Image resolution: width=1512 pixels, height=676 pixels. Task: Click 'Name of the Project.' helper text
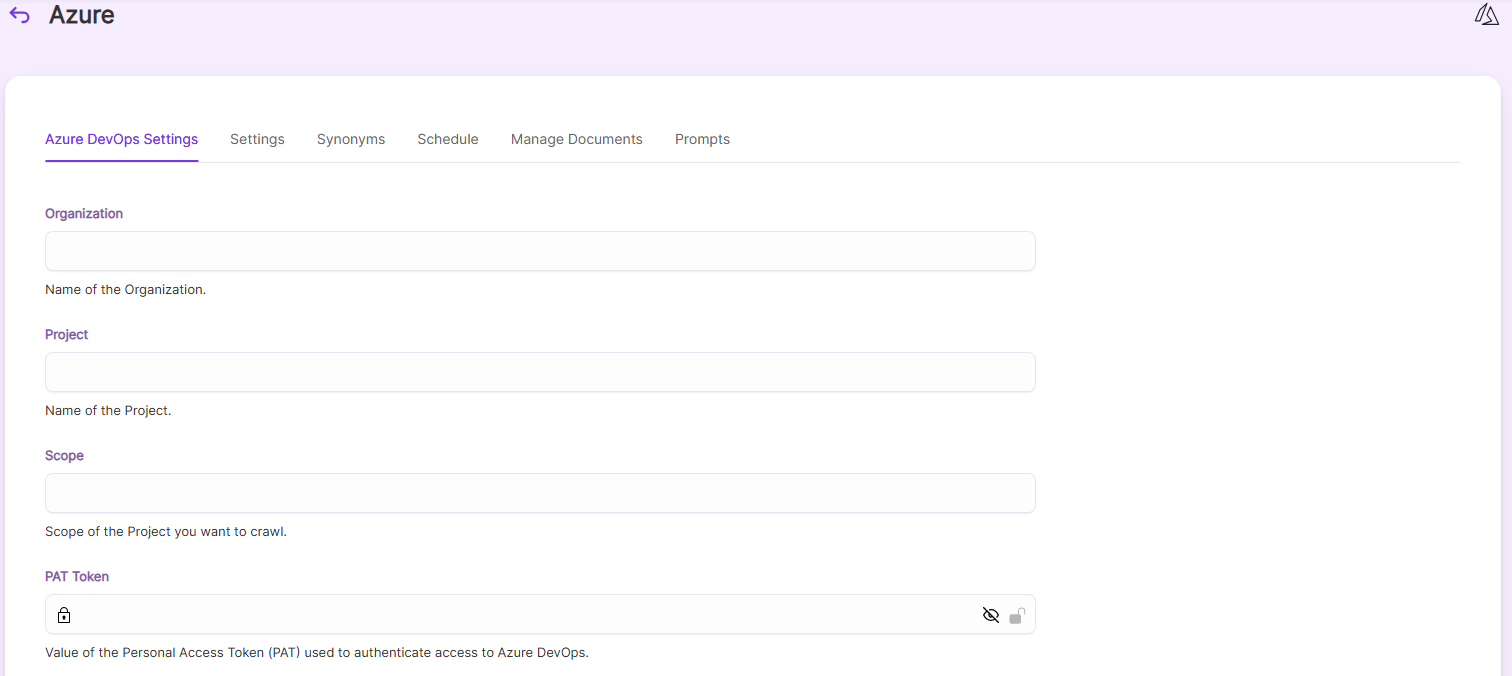click(x=108, y=411)
